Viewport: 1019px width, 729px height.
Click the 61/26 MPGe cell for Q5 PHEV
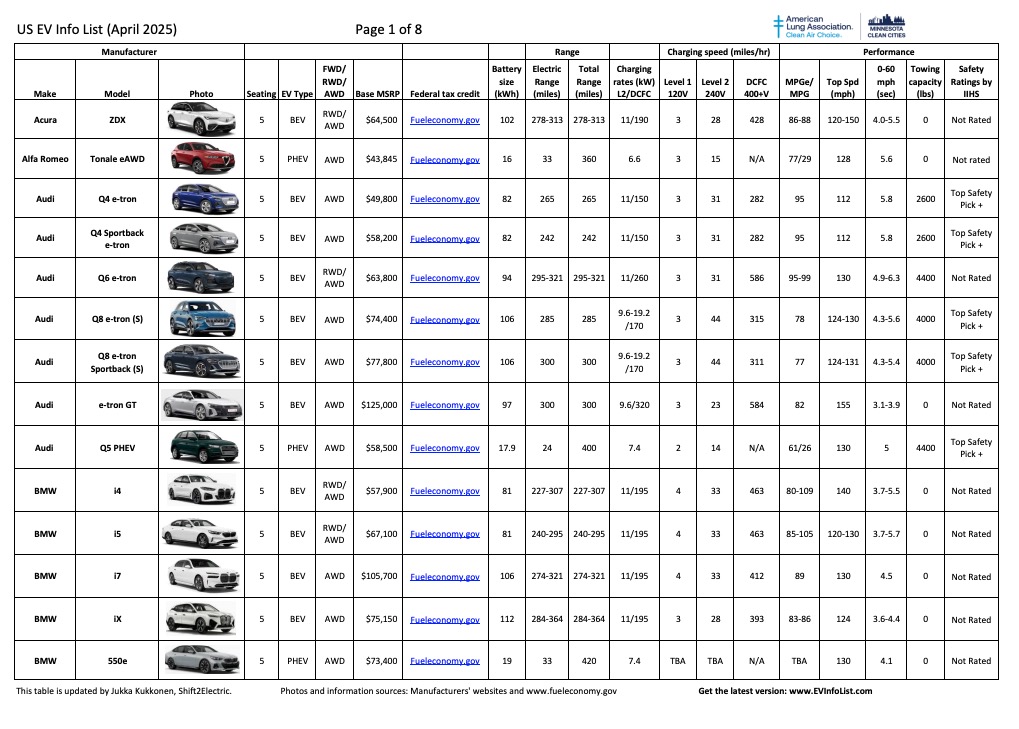(x=799, y=448)
